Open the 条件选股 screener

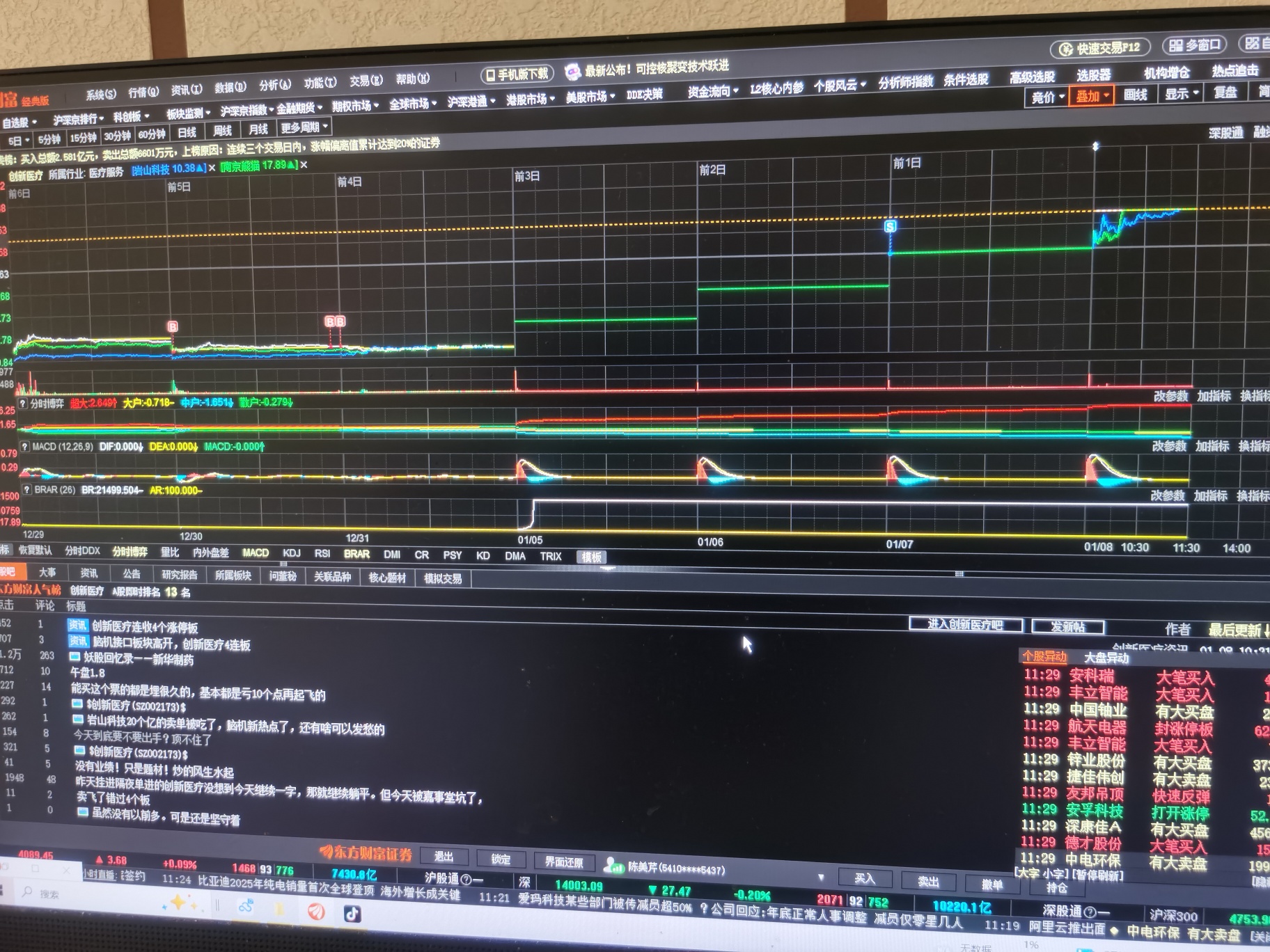click(966, 79)
